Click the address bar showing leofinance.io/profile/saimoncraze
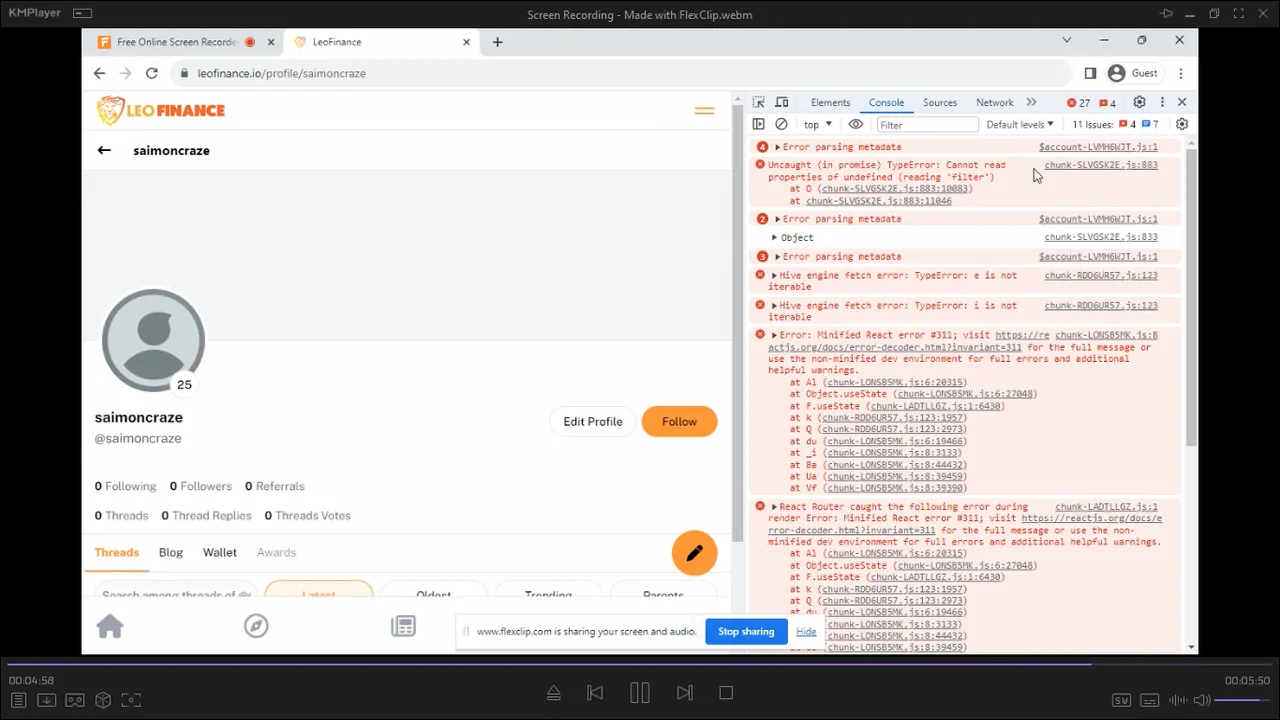The height and width of the screenshot is (720, 1280). pyautogui.click(x=620, y=73)
